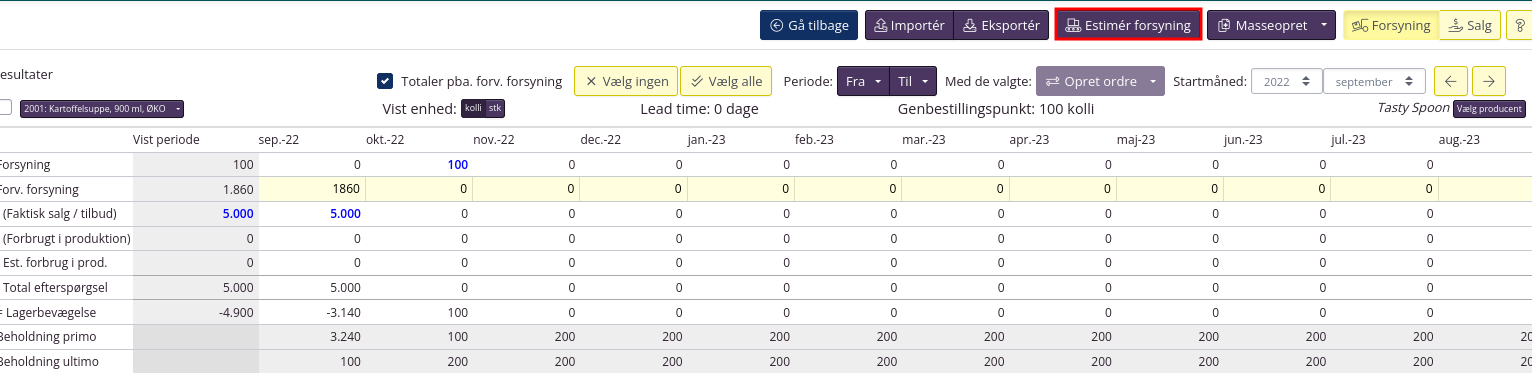This screenshot has height=375, width=1532.
Task: Edit the Forv. forsyning field for okt.-22
Action: 419,189
